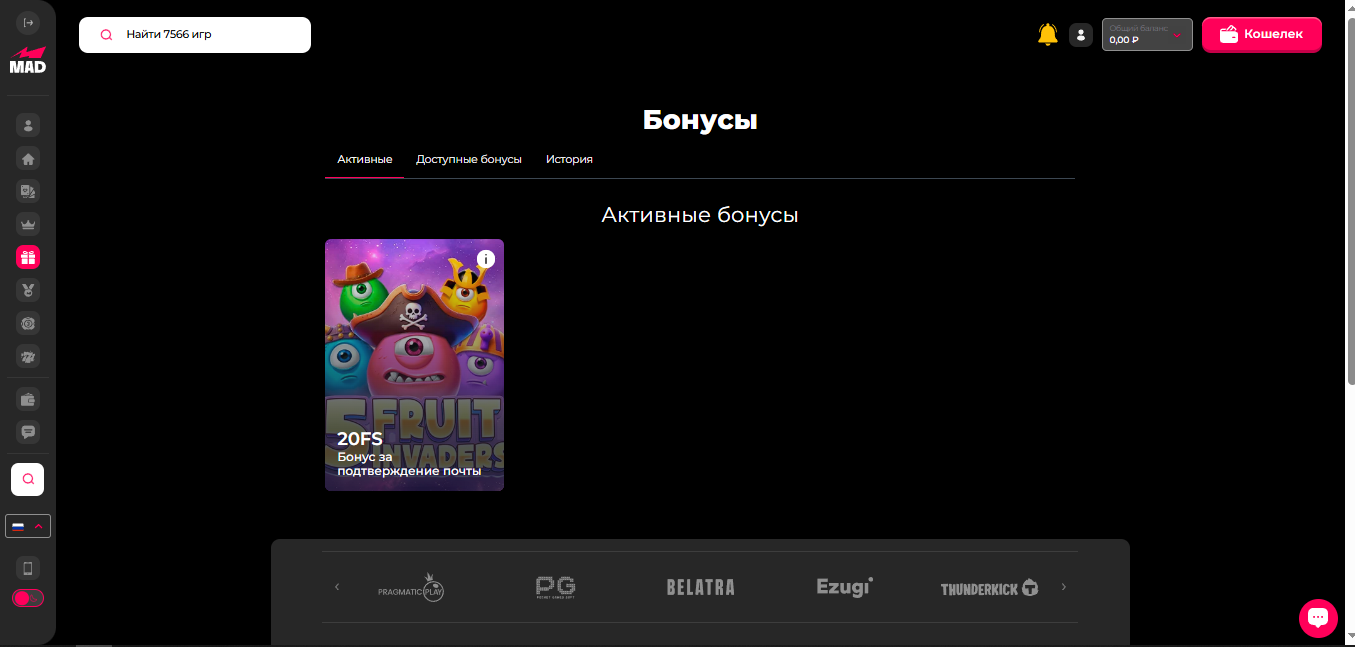Open the gift bonuses icon in sidebar
The image size is (1355, 647).
28,258
